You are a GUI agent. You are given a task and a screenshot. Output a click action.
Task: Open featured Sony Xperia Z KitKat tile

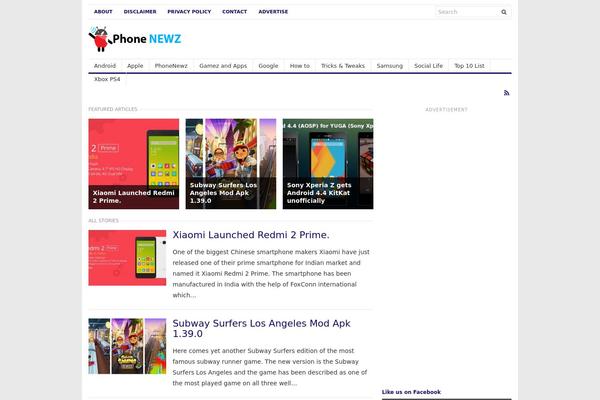pos(328,164)
